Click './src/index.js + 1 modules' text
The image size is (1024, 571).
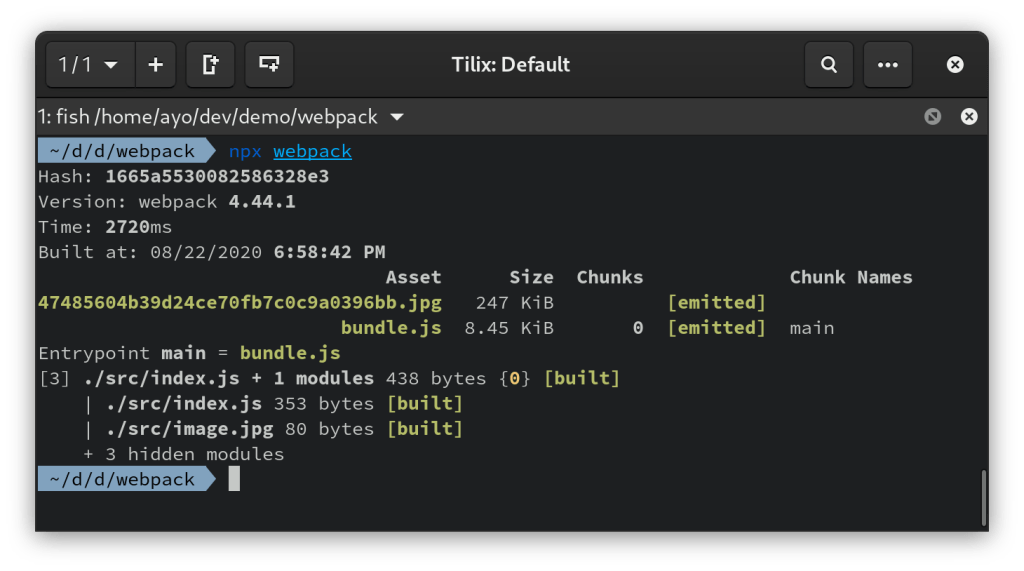[x=229, y=378]
